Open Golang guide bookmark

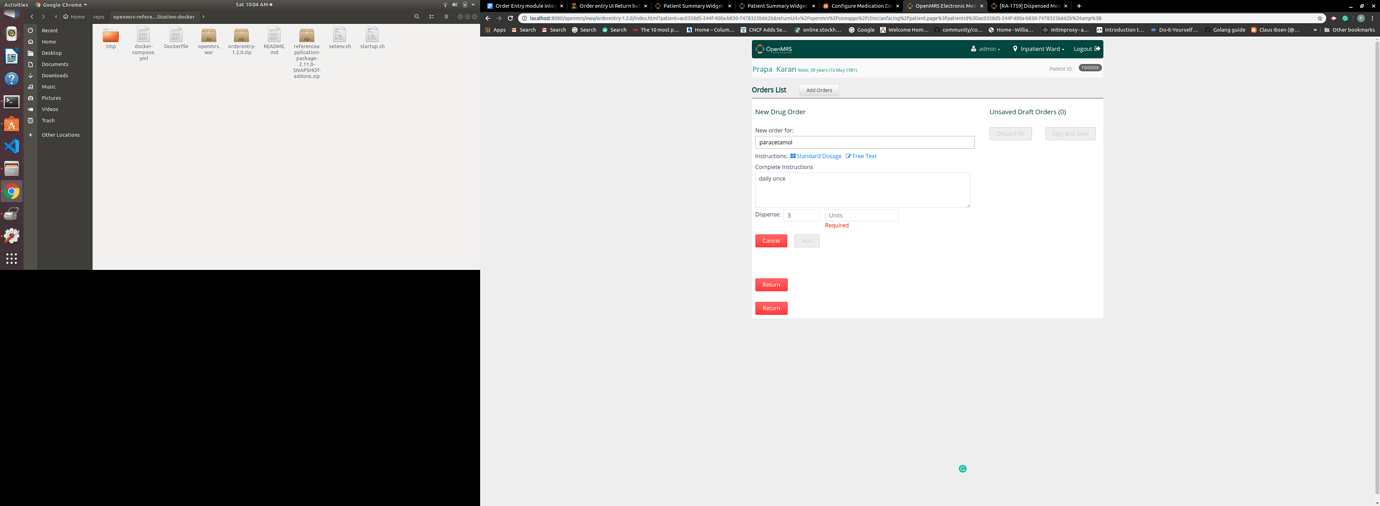click(1226, 30)
